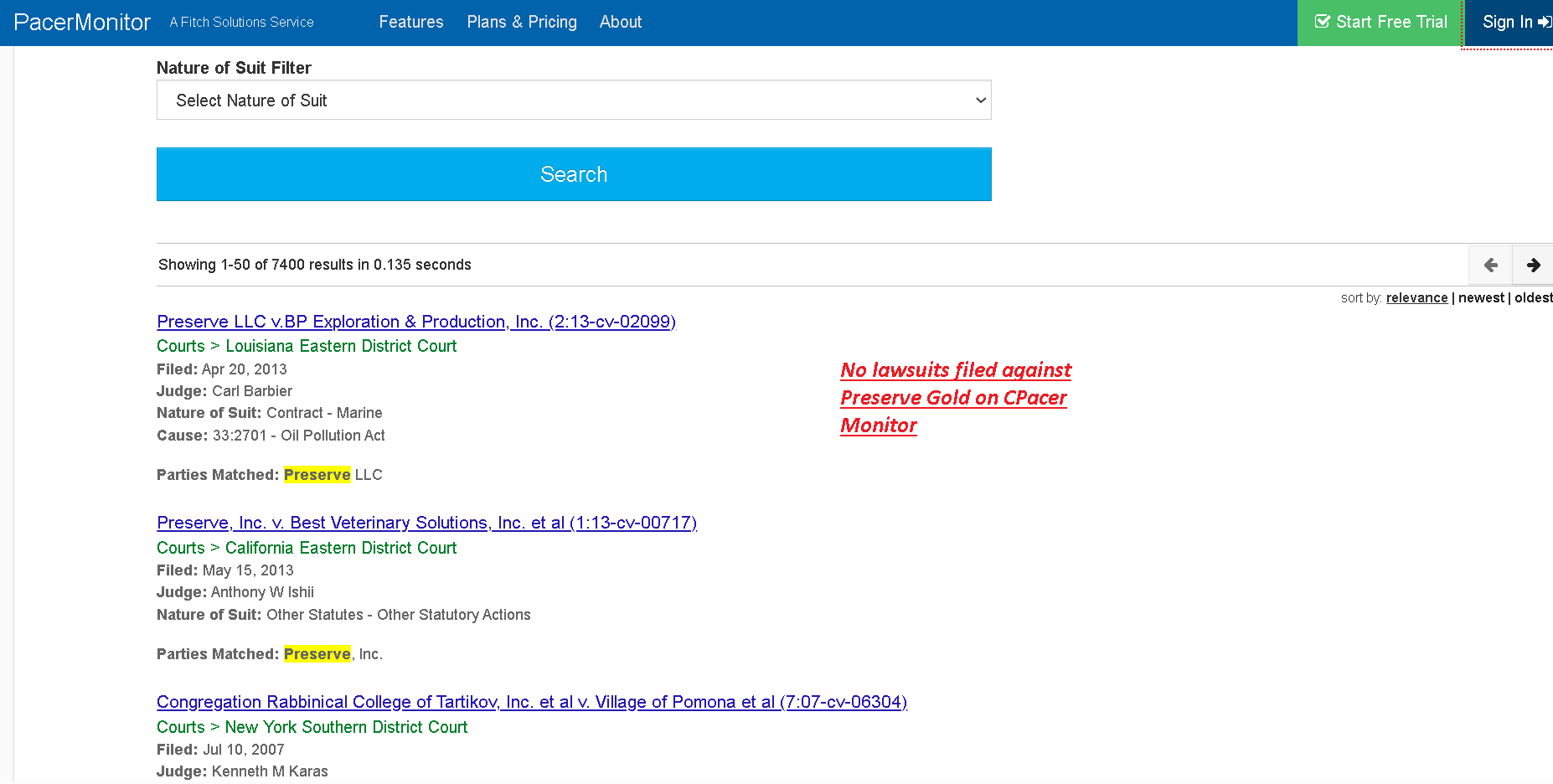Click 'Parties Matched: Preserve, Inc.' text
This screenshot has width=1553, height=784.
pos(270,654)
